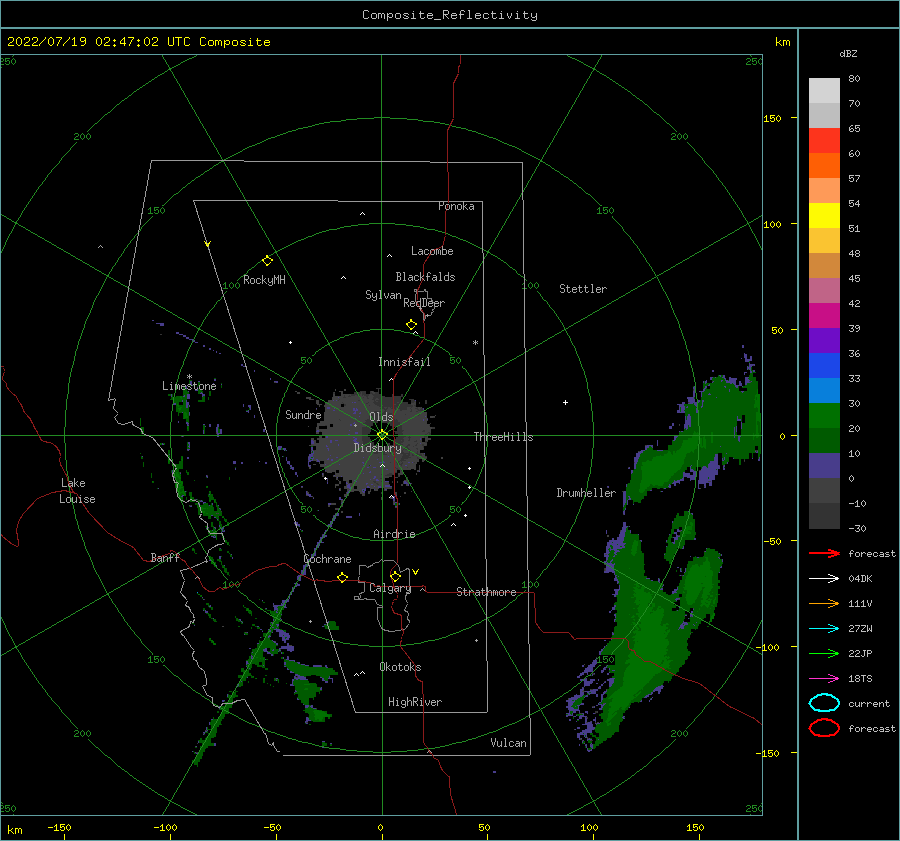The image size is (900, 841).
Task: Click the white 04DK arrow legend icon
Action: coord(824,579)
